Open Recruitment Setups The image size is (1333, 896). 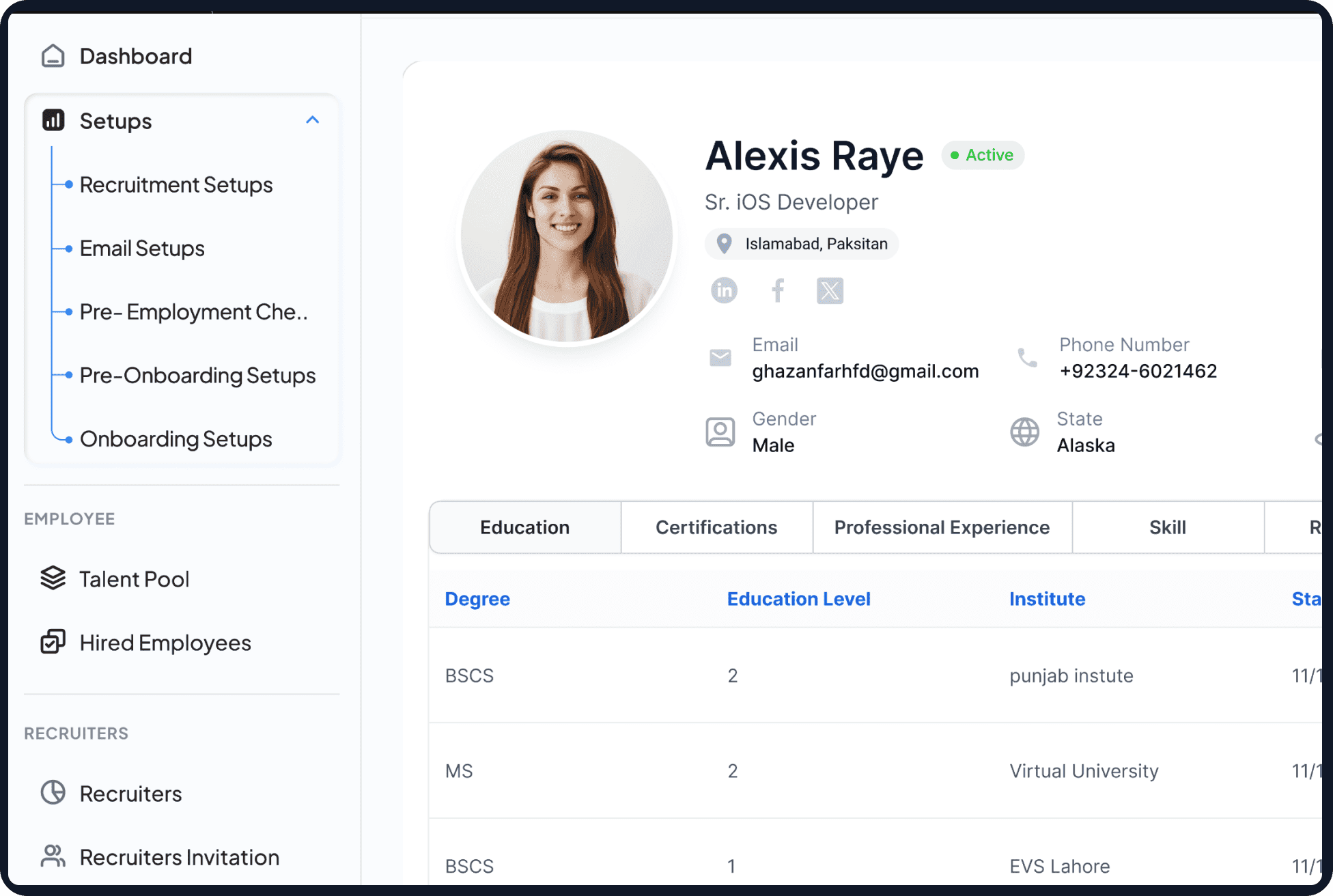pos(176,184)
